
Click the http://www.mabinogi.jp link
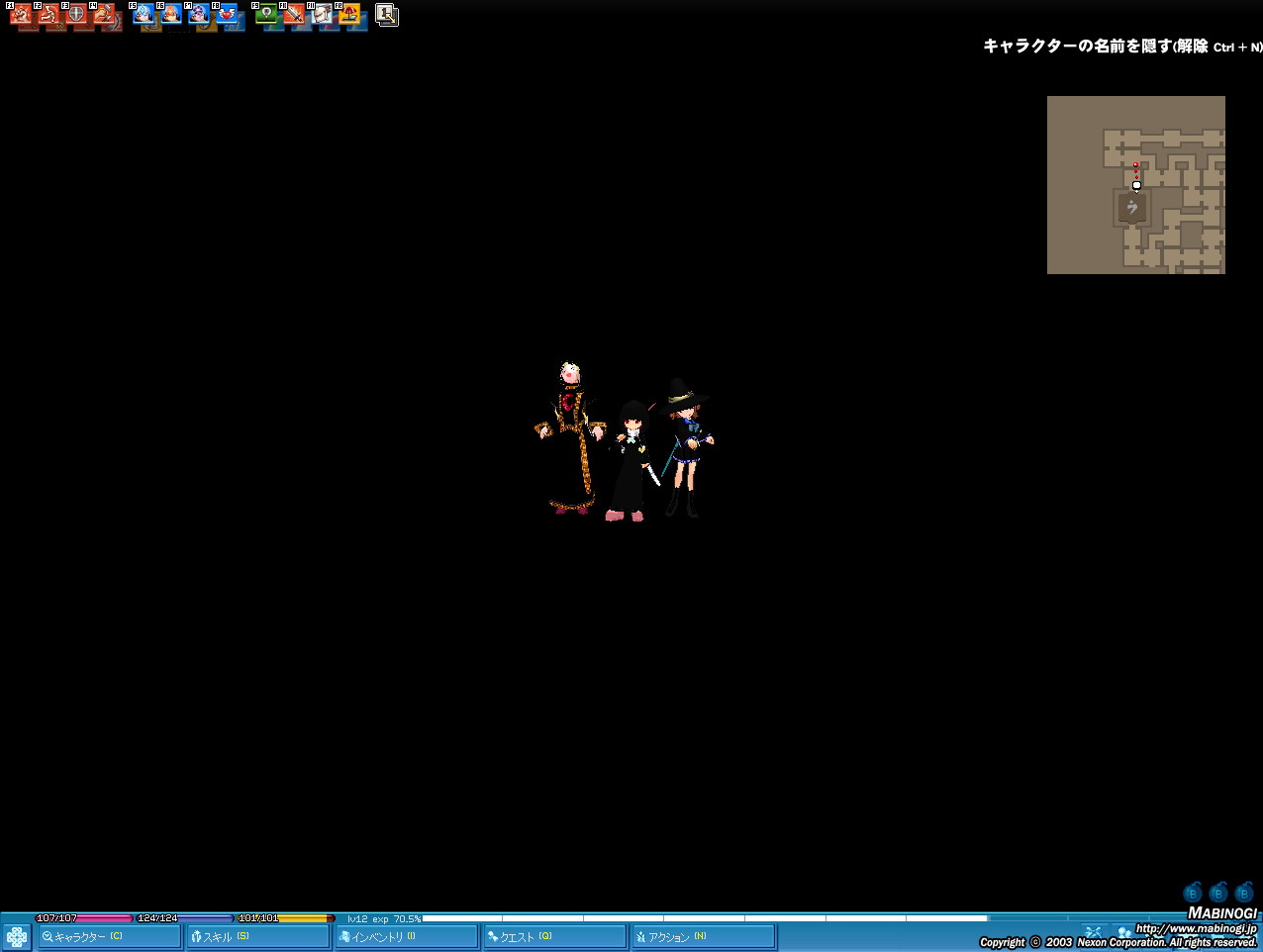[1196, 928]
